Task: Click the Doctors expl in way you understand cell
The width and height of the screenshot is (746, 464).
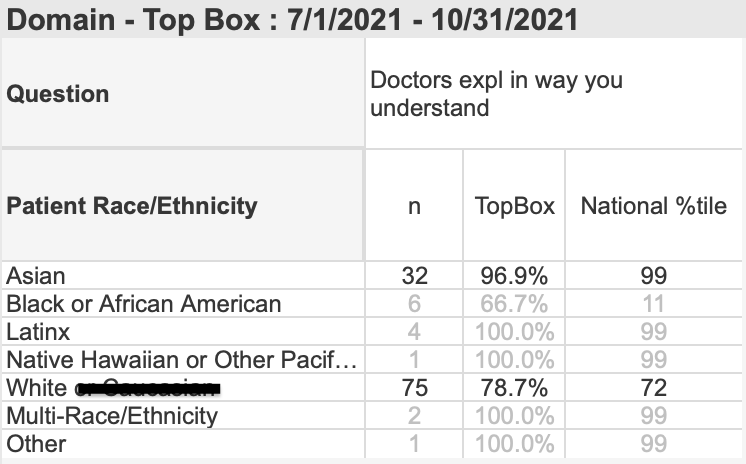Action: click(x=554, y=93)
